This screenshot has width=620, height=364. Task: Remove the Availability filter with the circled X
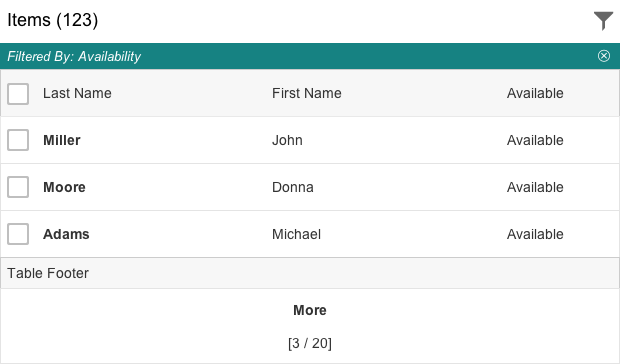pyautogui.click(x=604, y=56)
